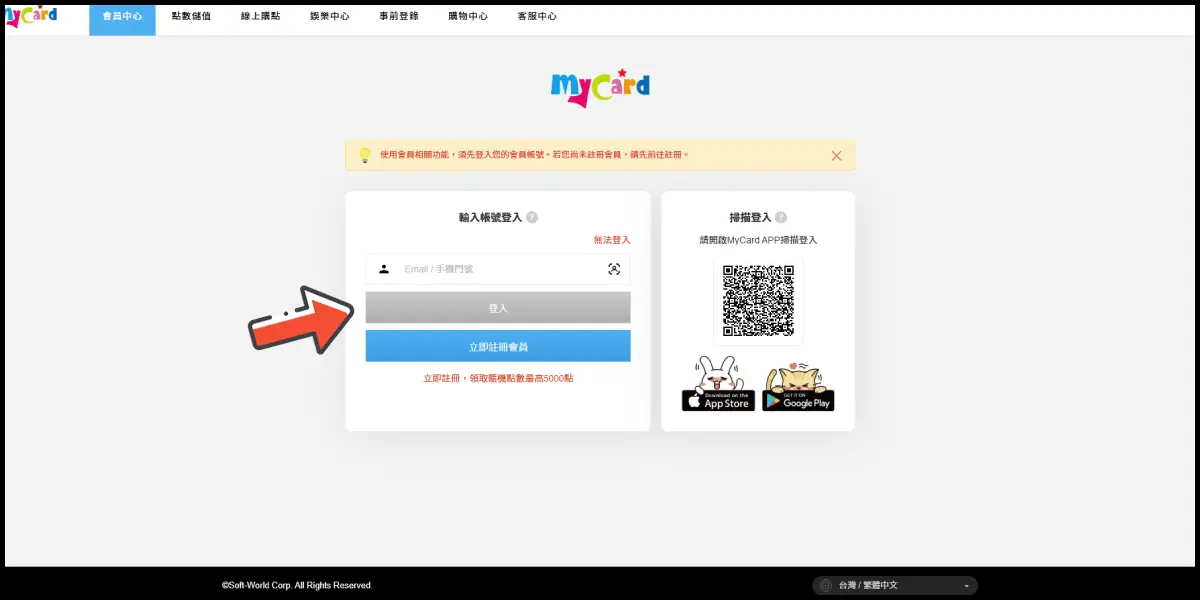This screenshot has width=1200, height=600.
Task: Click the red 立即註冊，領取隨機點數 promo text
Action: 498,378
